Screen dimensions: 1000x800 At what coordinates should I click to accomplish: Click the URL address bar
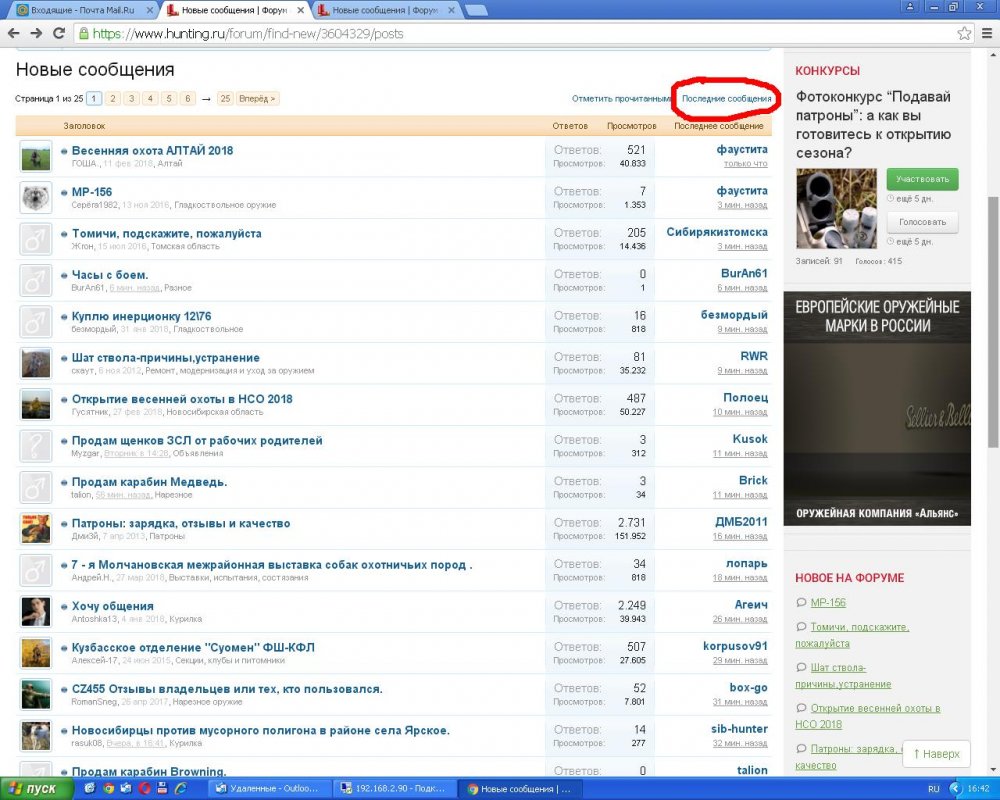(500, 33)
